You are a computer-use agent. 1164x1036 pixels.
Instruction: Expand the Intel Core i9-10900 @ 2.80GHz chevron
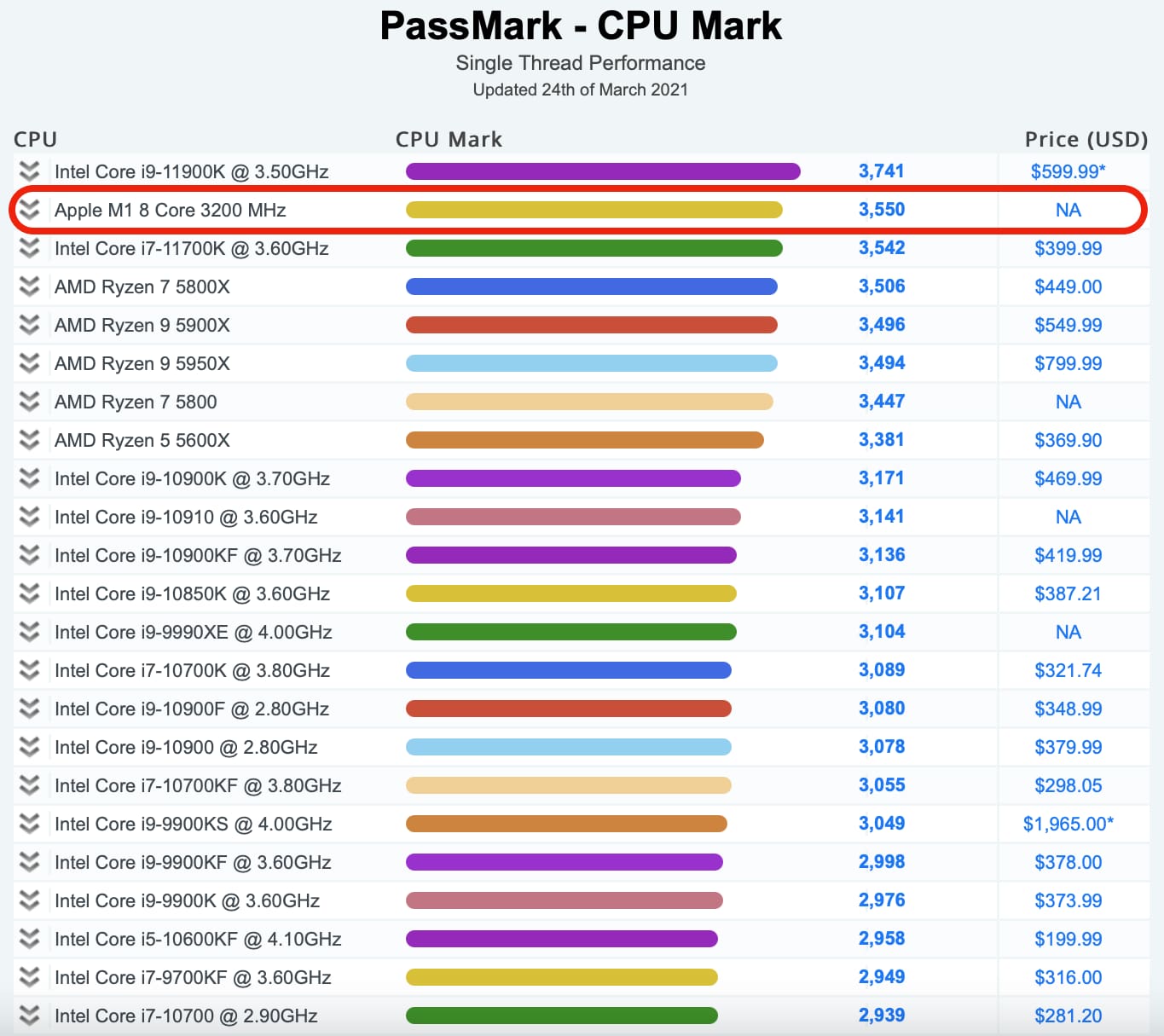(30, 747)
